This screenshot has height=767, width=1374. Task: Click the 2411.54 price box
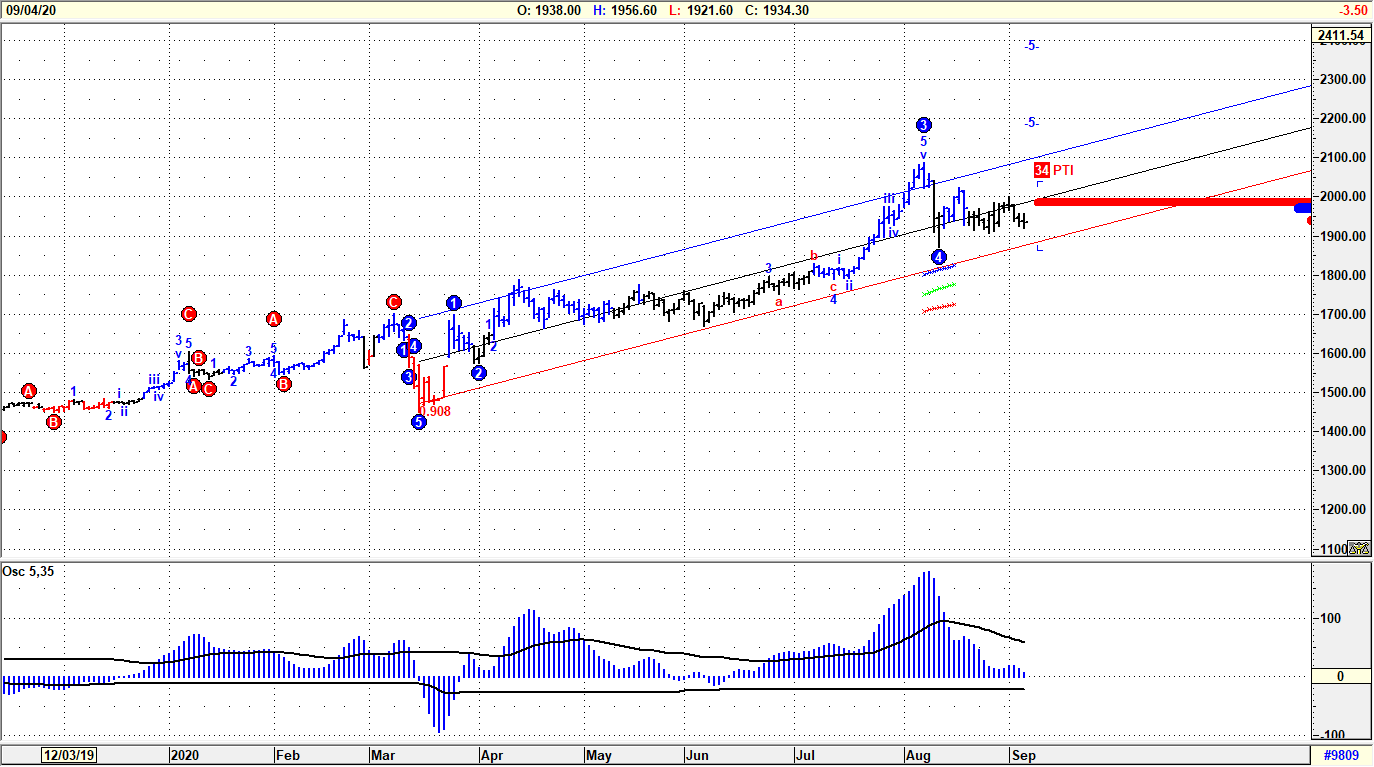(x=1341, y=36)
